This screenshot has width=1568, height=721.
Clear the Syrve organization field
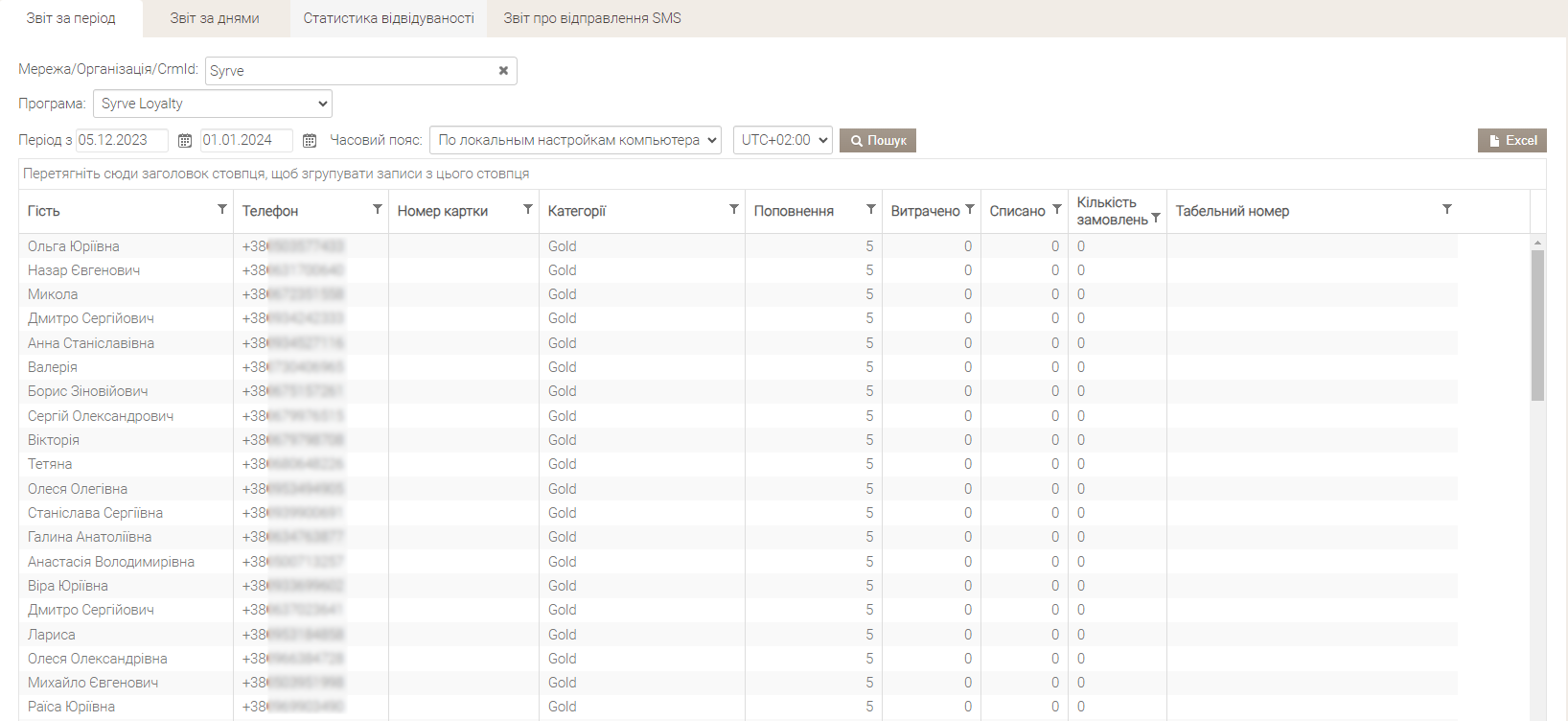[503, 71]
